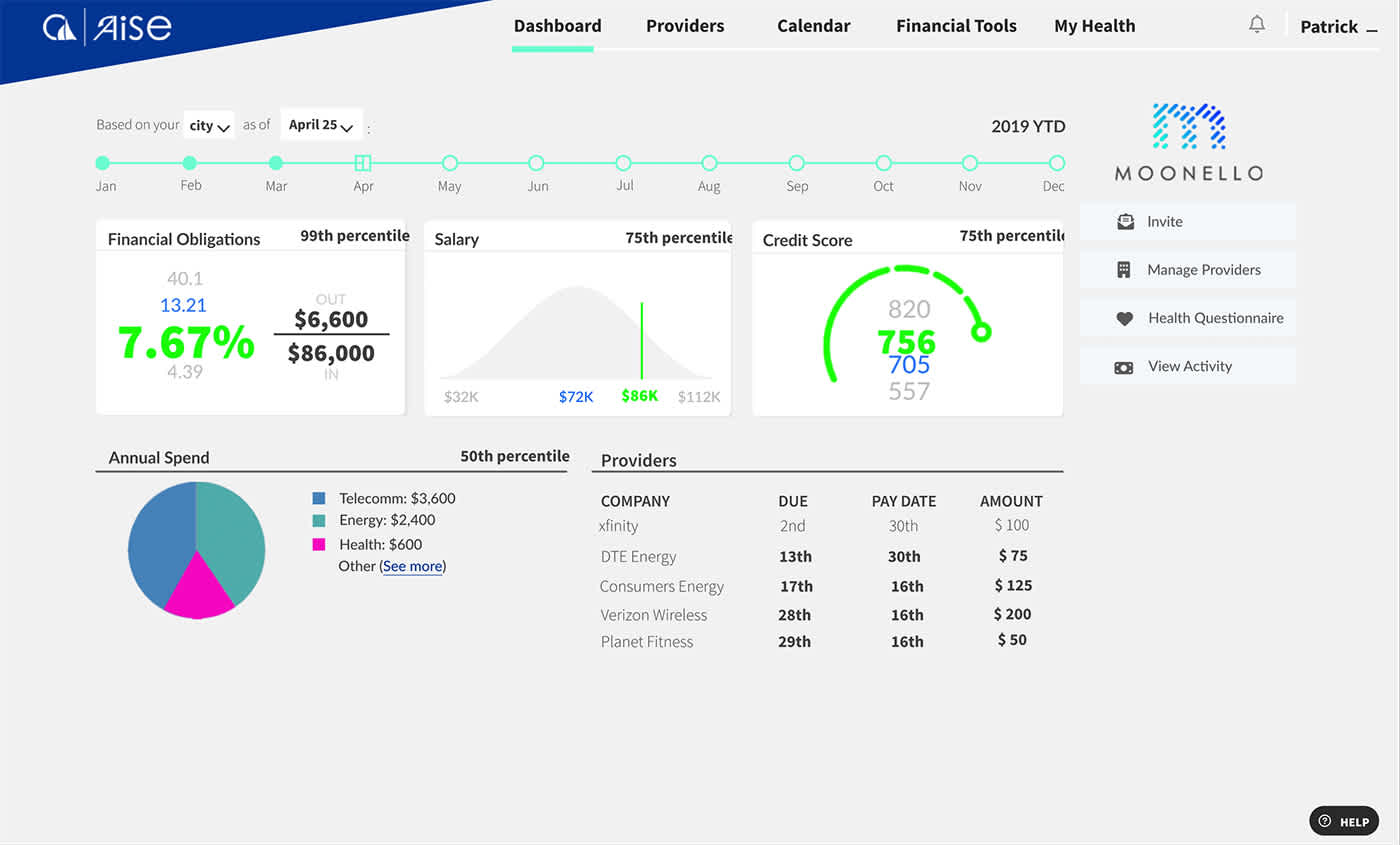Open the See more link for Other spending

pos(412,566)
